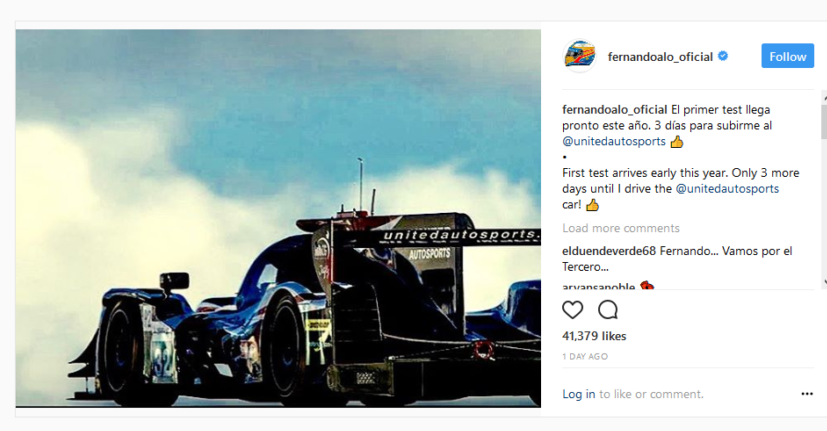
Task: Click the race car photo
Action: pyautogui.click(x=278, y=218)
